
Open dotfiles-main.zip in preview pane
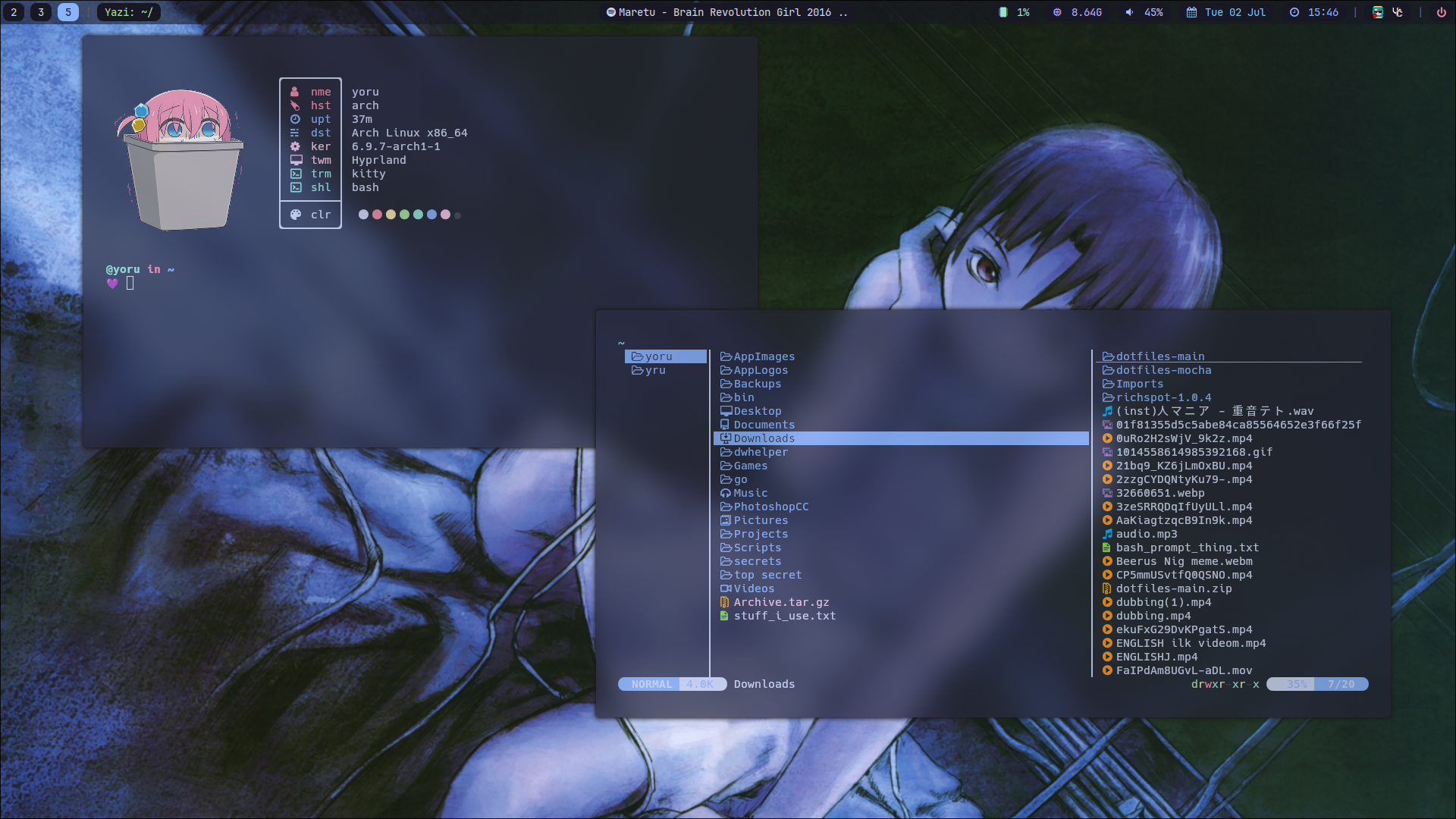tap(1173, 588)
